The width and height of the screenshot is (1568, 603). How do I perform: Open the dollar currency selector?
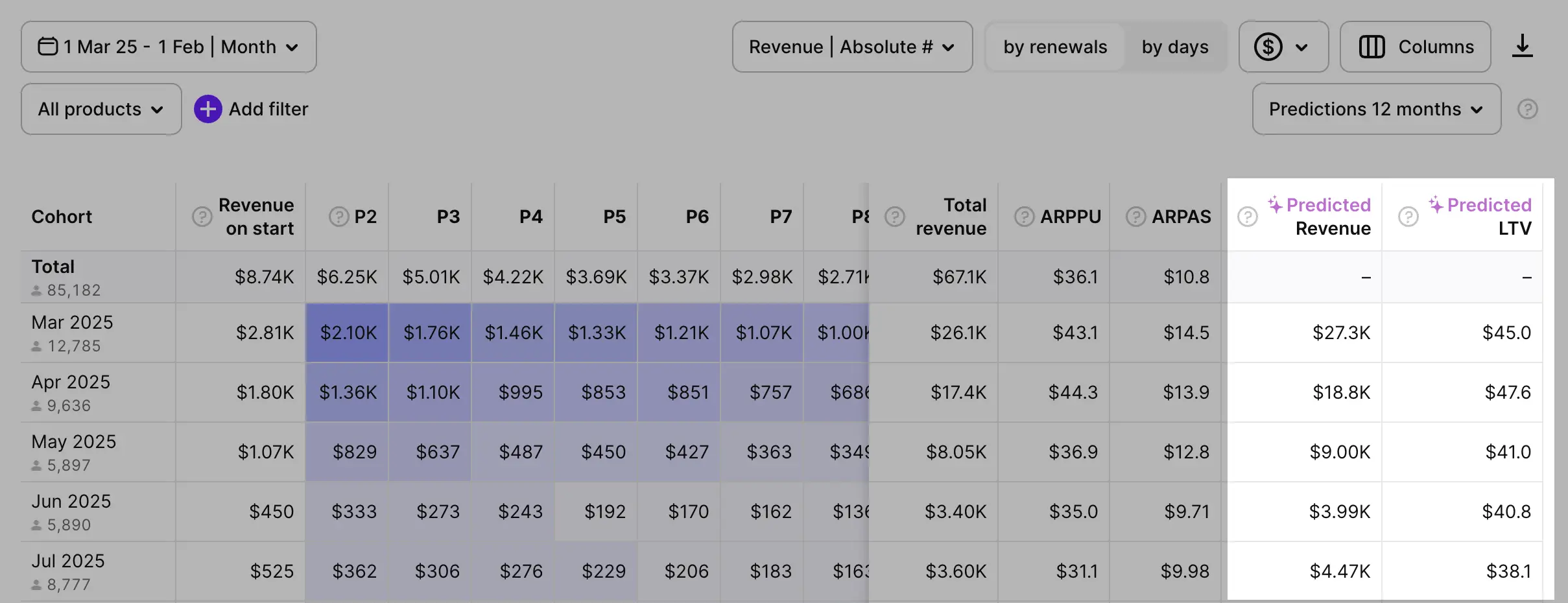point(1283,47)
